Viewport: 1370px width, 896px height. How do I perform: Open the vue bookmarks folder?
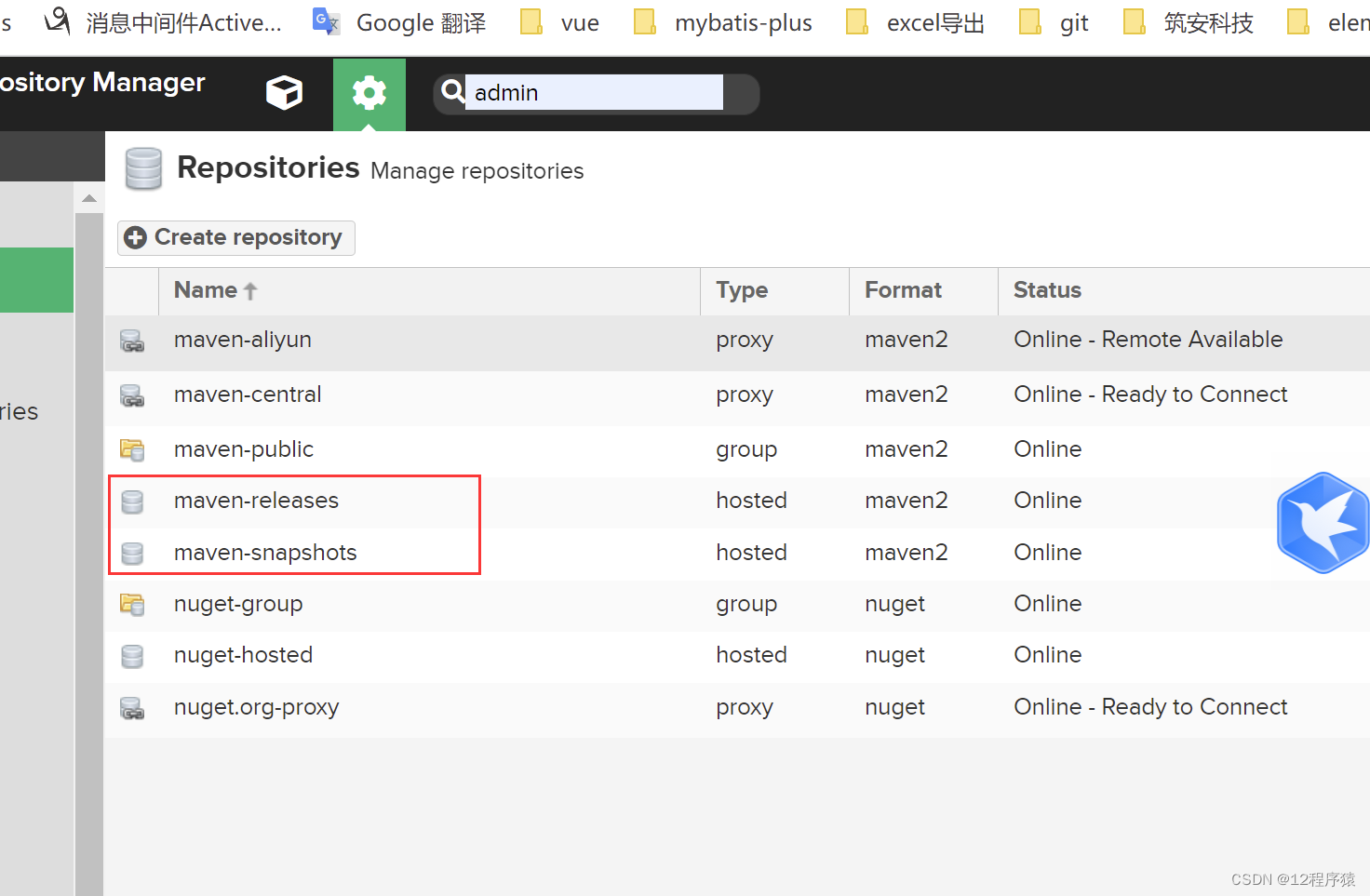pos(559,22)
